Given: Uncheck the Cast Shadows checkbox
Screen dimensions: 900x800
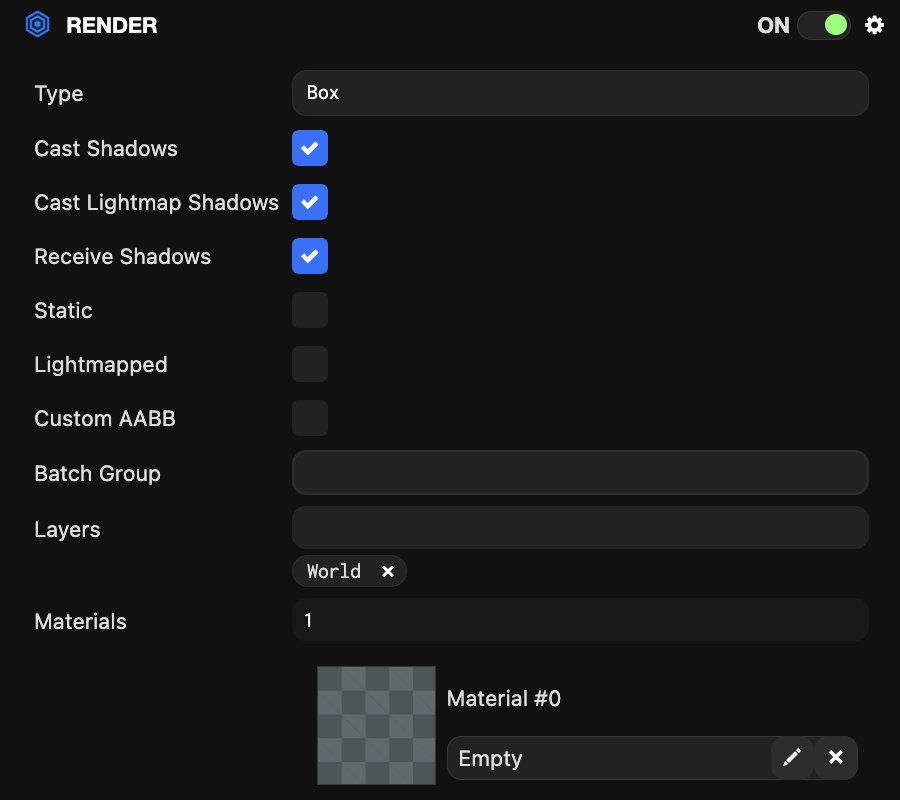Looking at the screenshot, I should tap(310, 148).
